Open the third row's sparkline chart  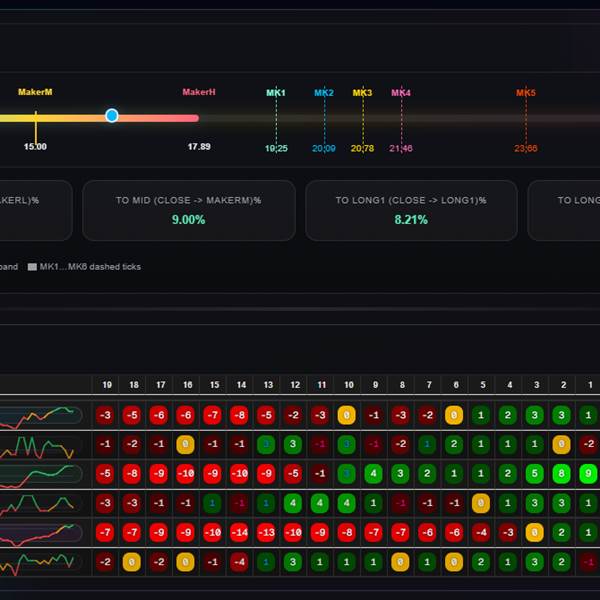click(x=42, y=473)
